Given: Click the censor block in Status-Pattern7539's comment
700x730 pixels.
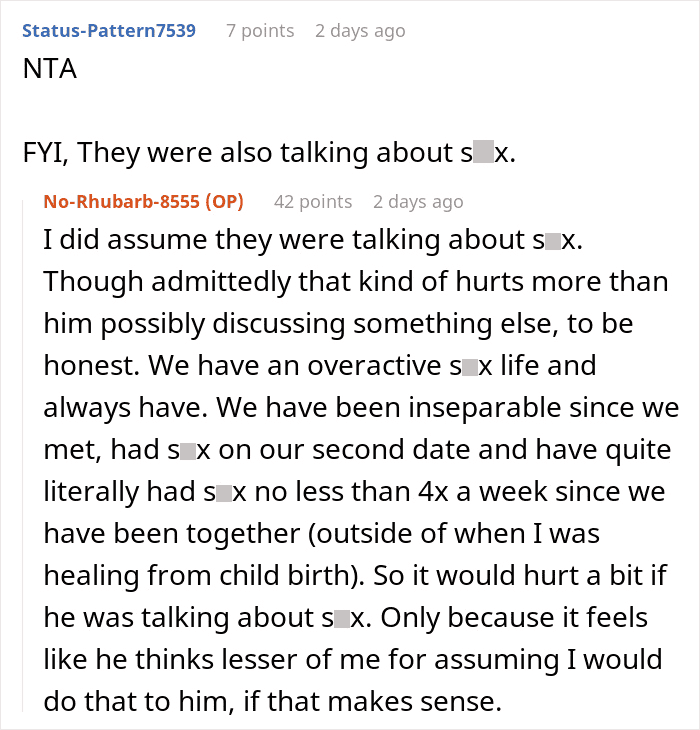Looking at the screenshot, I should click(483, 153).
